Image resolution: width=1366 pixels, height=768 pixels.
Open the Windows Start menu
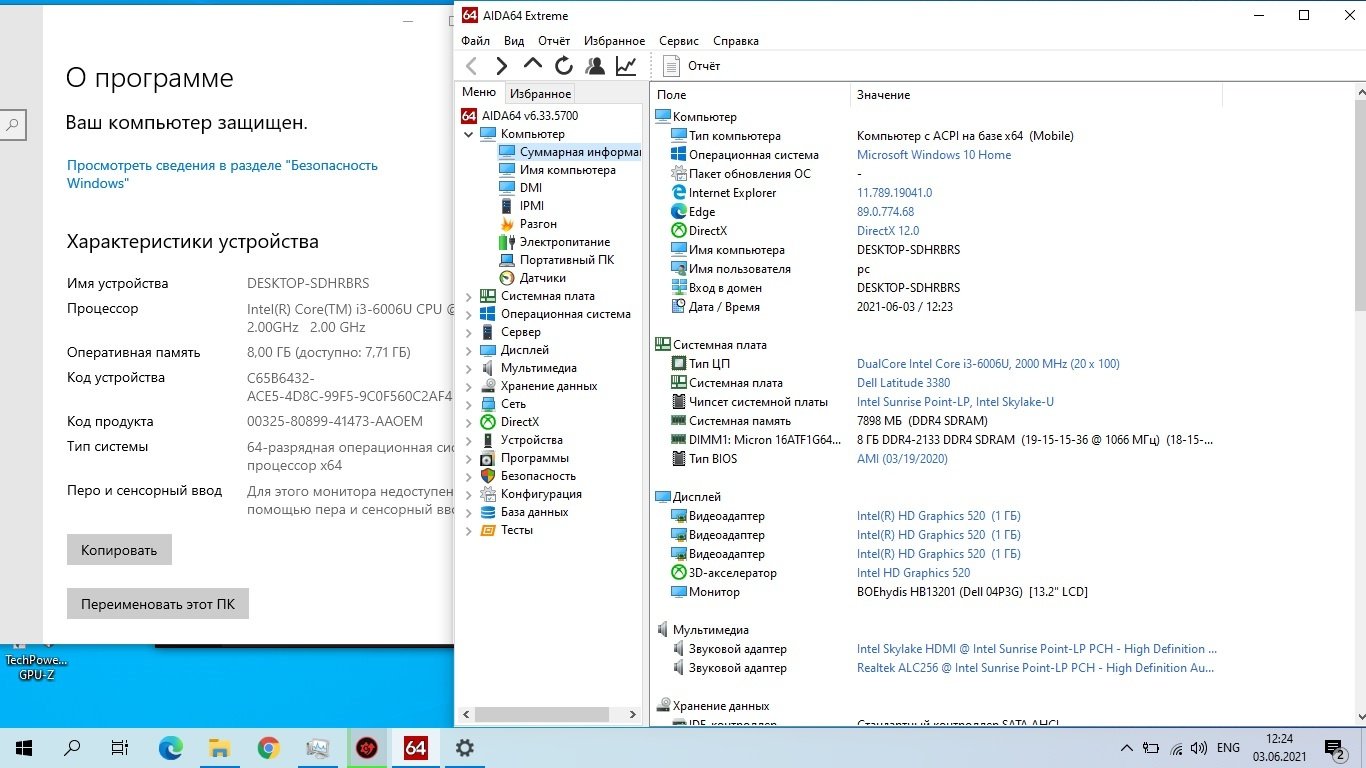pos(24,748)
